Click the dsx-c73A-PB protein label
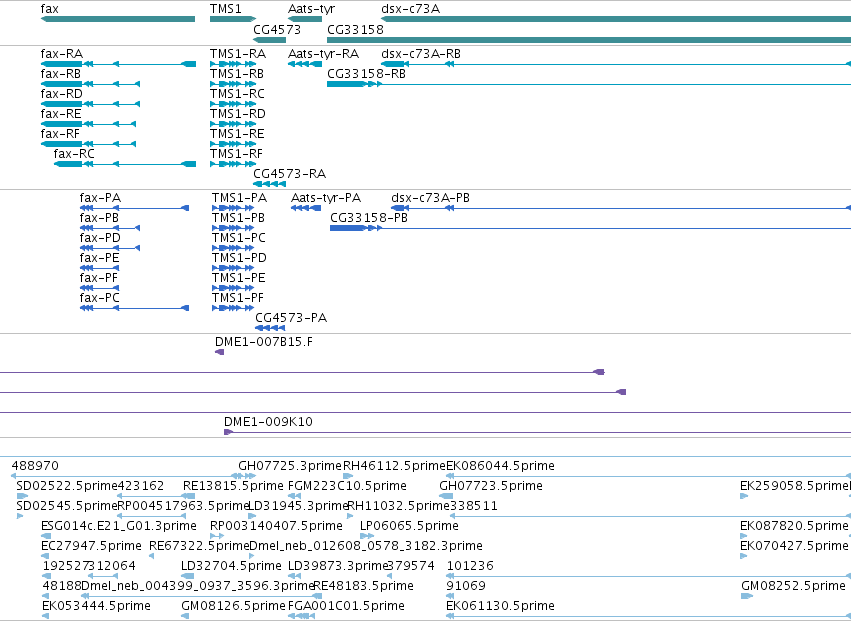851x621 pixels. tap(430, 198)
